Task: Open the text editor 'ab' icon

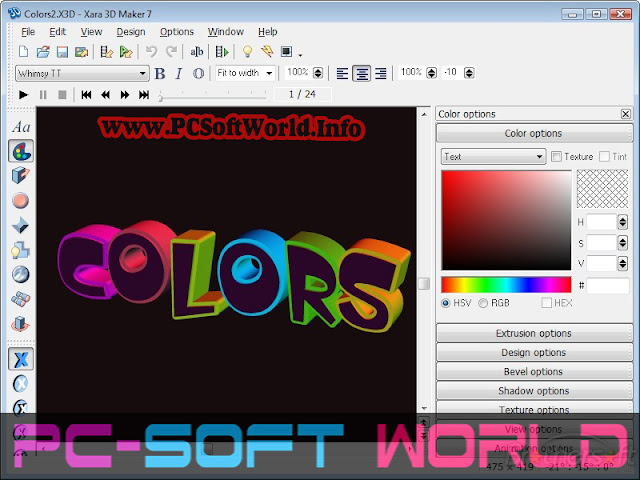Action: pyautogui.click(x=197, y=52)
